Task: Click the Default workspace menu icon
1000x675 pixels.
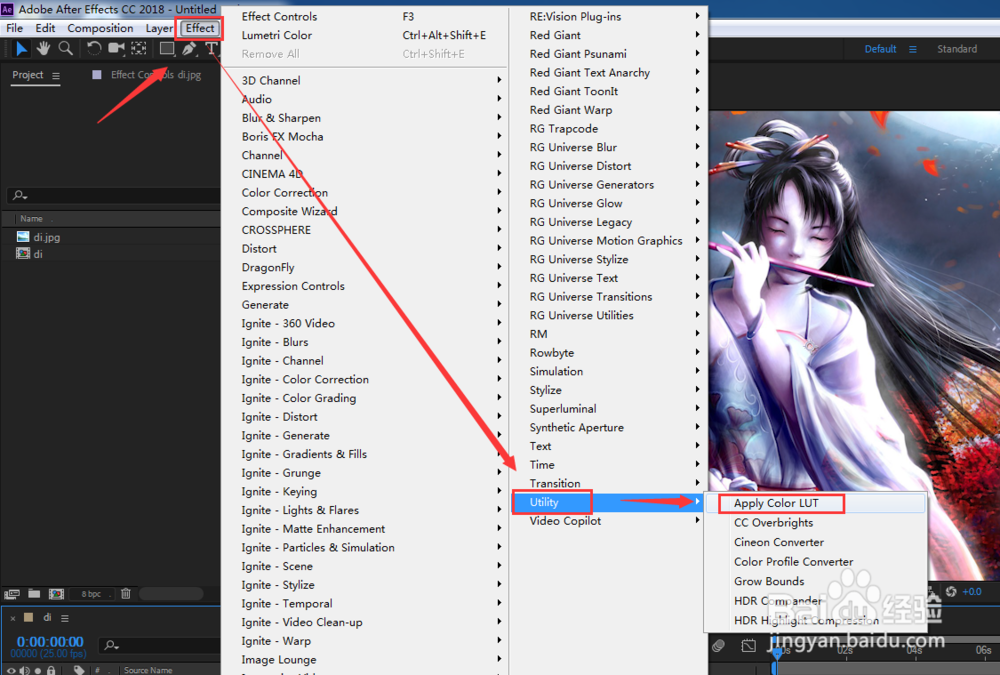Action: pyautogui.click(x=913, y=49)
